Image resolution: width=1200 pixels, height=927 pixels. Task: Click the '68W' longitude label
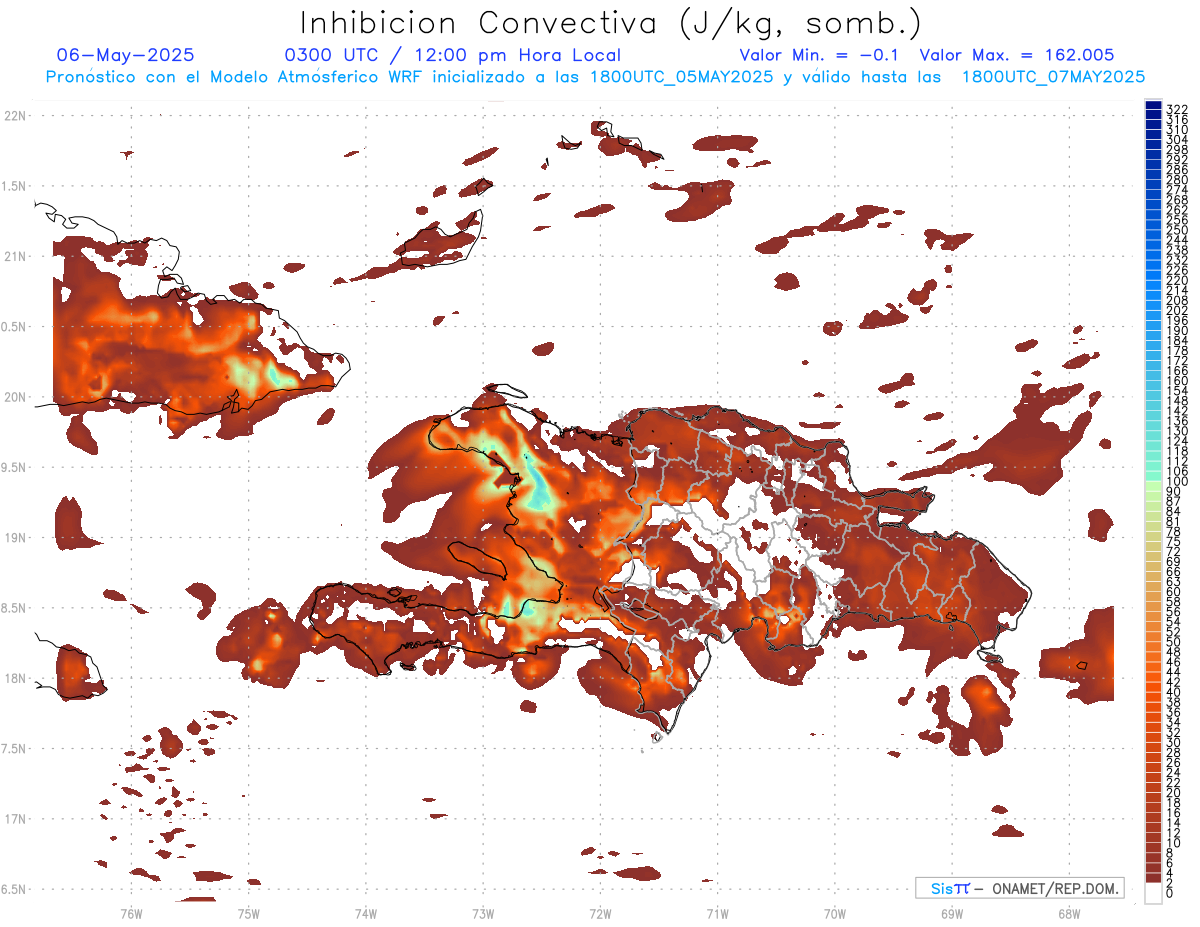pyautogui.click(x=1069, y=912)
